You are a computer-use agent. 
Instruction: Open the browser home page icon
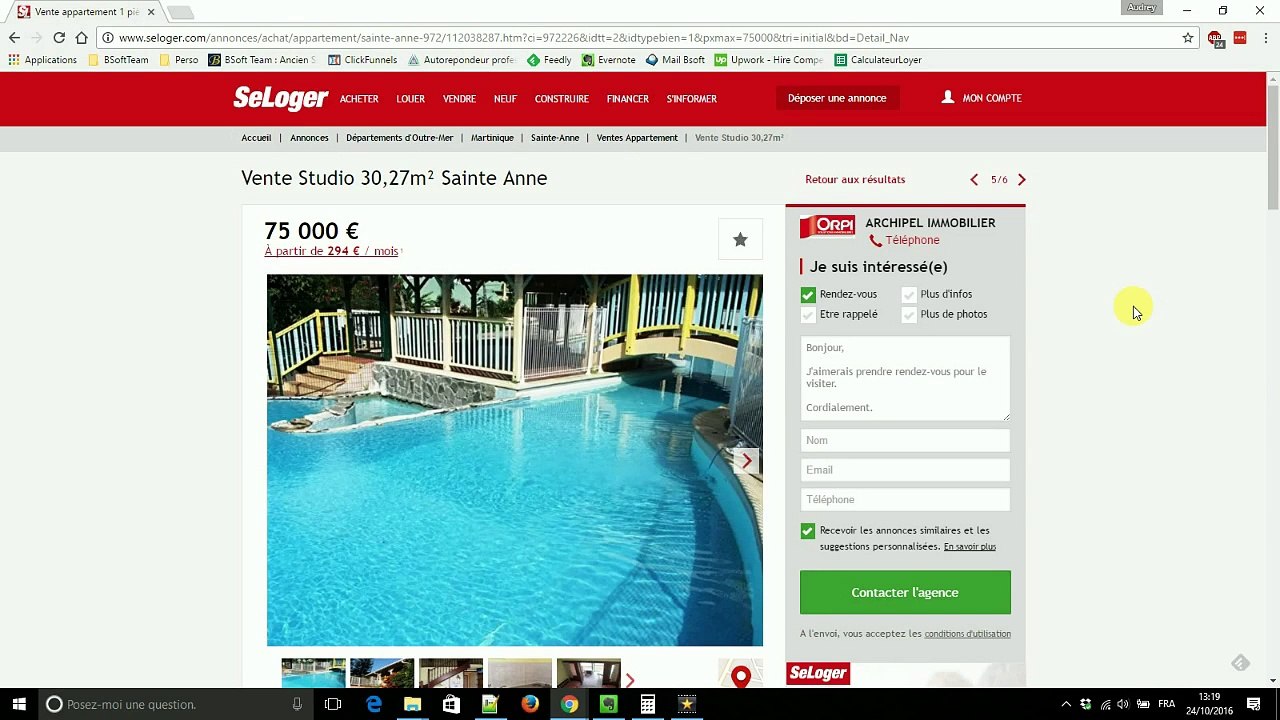tap(82, 38)
